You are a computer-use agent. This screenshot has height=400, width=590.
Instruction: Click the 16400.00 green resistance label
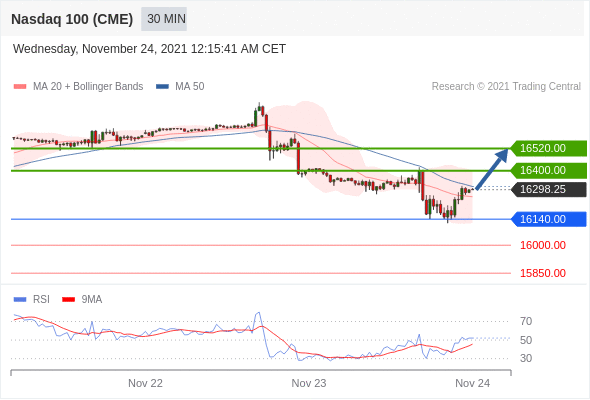pyautogui.click(x=549, y=170)
